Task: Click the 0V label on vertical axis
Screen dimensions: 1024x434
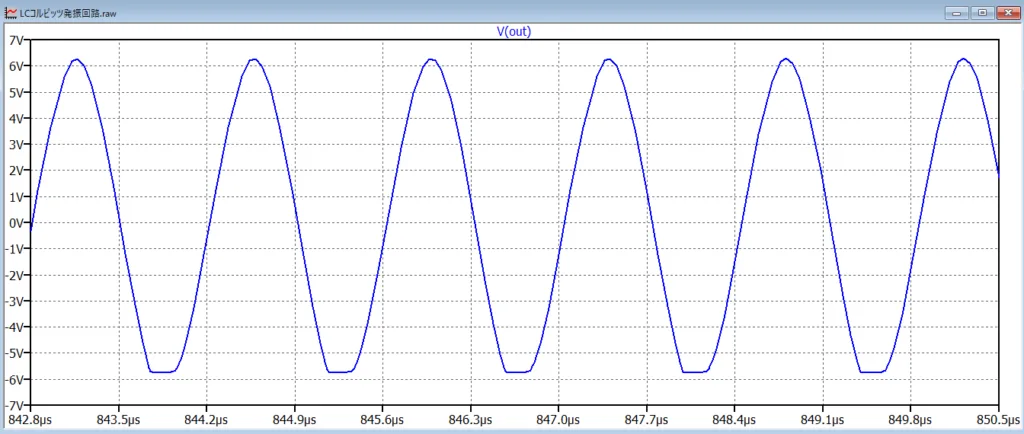Action: 16,223
